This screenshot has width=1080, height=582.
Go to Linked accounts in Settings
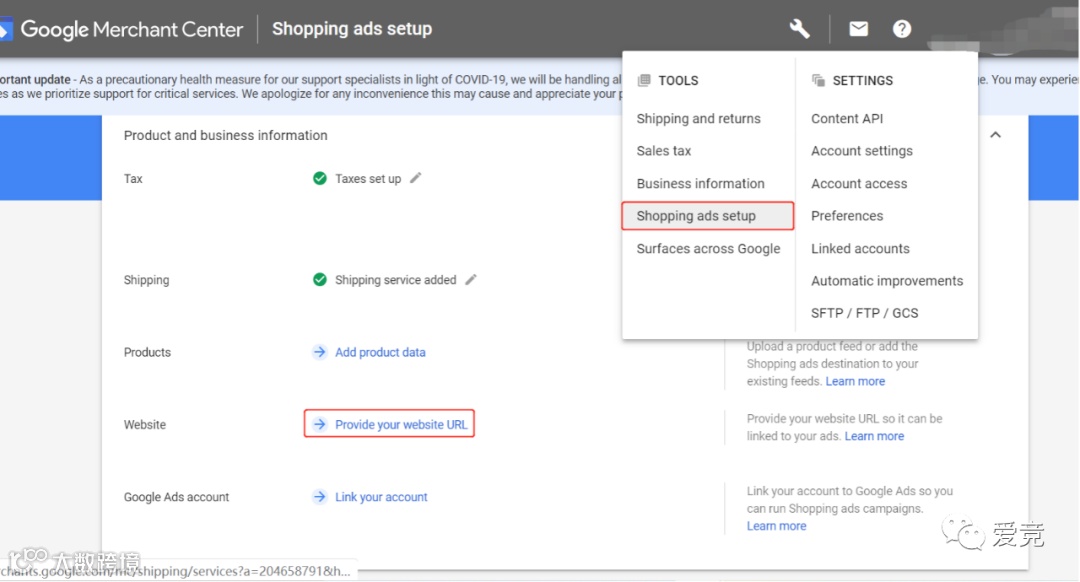[x=860, y=248]
